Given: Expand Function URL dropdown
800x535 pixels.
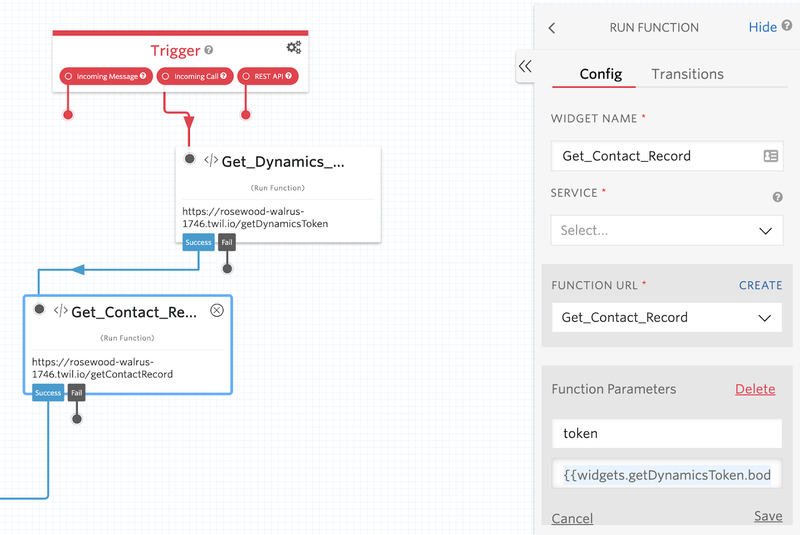Looking at the screenshot, I should coord(666,317).
